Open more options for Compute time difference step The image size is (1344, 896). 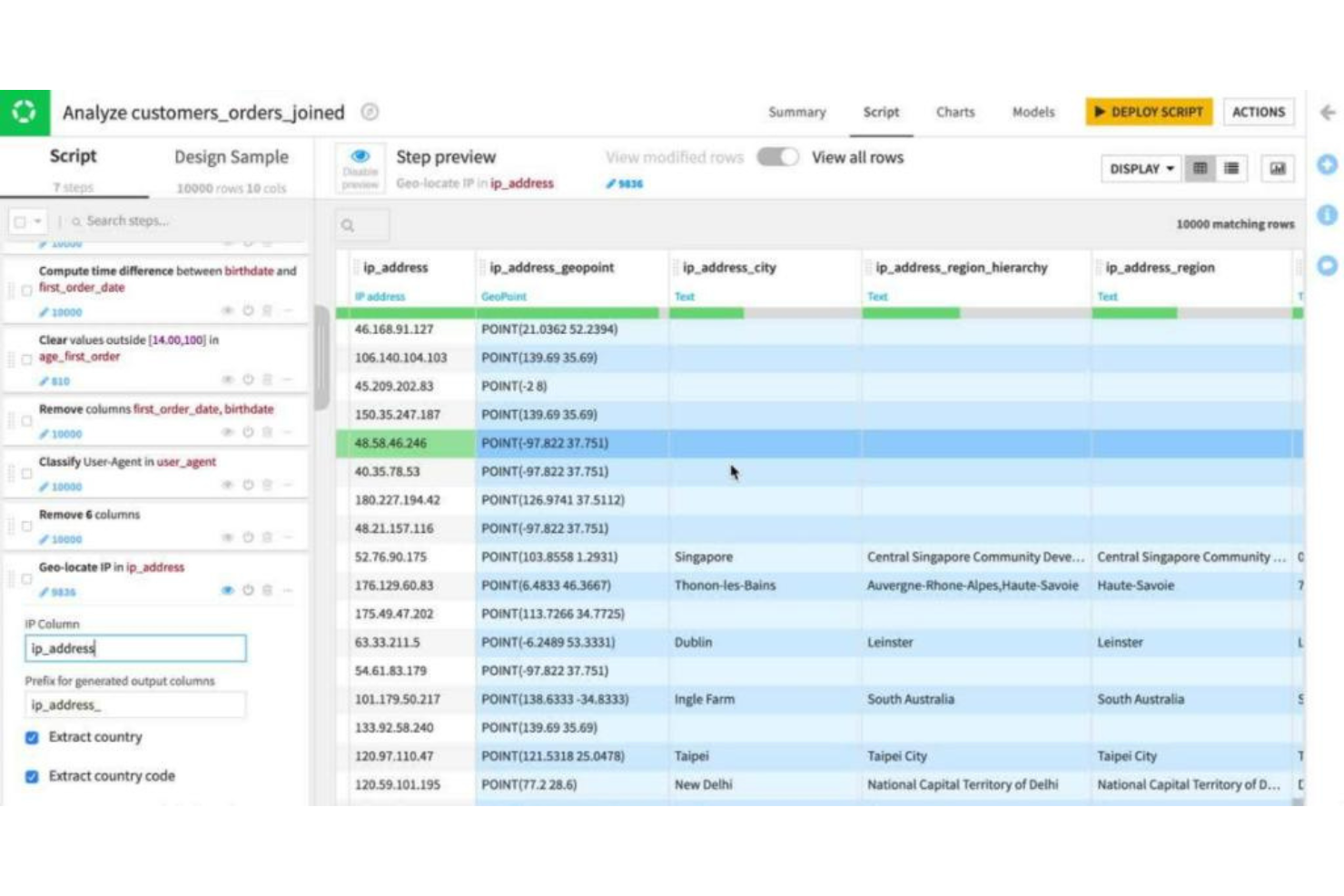point(287,310)
